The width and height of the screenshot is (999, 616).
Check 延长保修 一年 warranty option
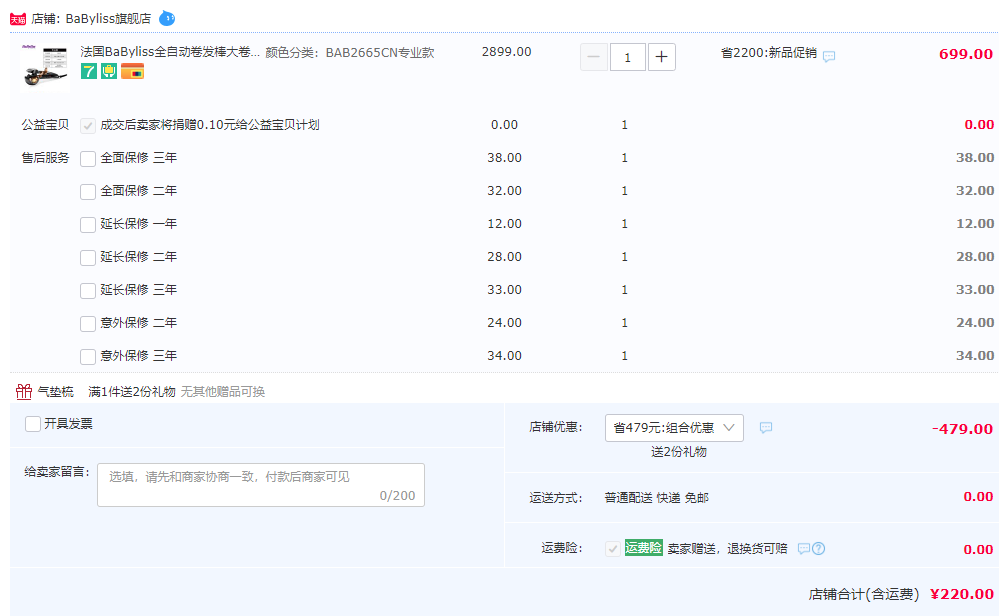(88, 225)
